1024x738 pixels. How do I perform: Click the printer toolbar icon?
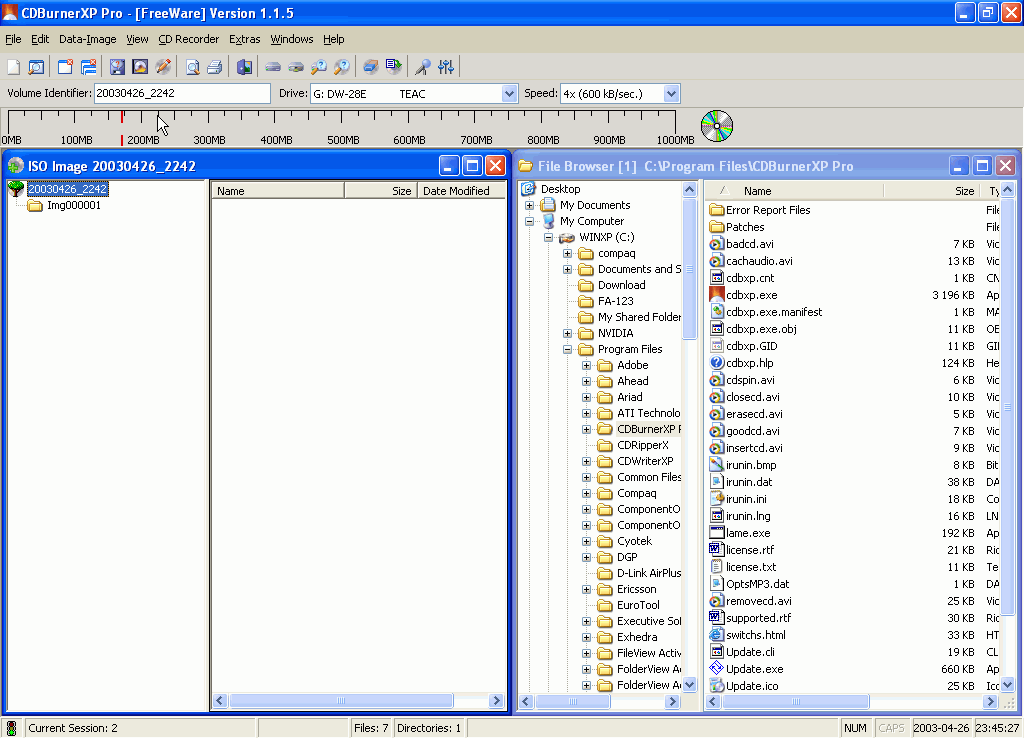tap(215, 67)
